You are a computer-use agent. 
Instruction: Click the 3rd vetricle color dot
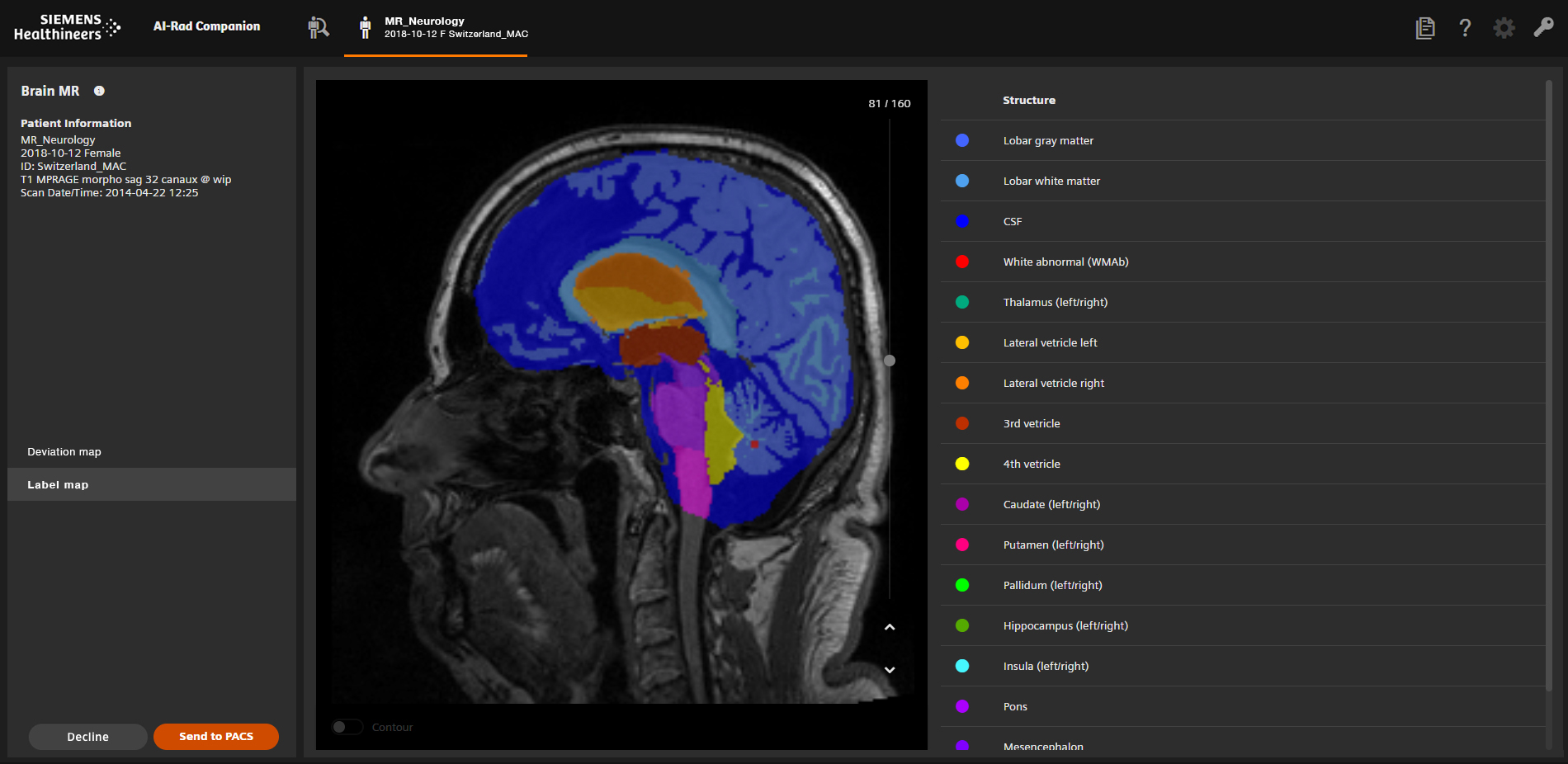[962, 423]
